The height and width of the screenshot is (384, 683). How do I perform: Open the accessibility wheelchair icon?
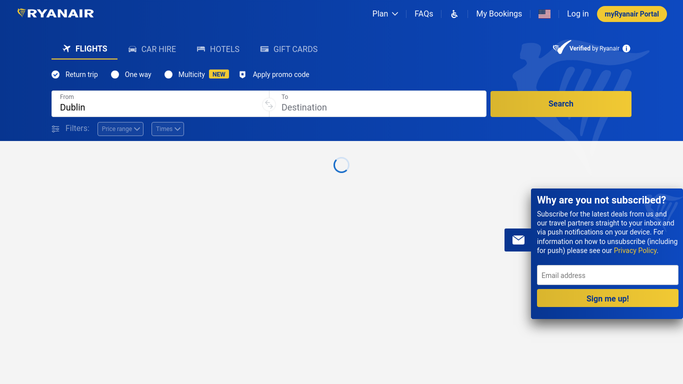[x=454, y=14]
